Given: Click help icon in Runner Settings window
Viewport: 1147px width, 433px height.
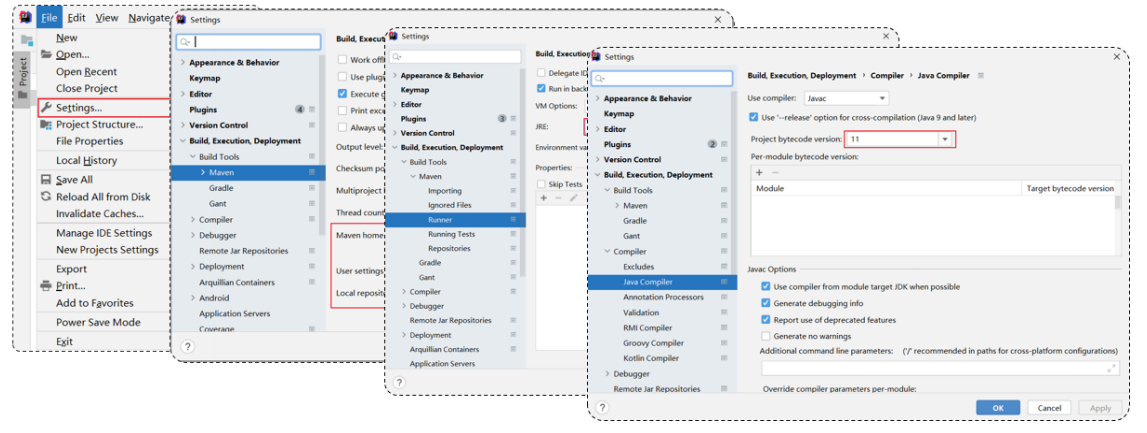Looking at the screenshot, I should [399, 383].
